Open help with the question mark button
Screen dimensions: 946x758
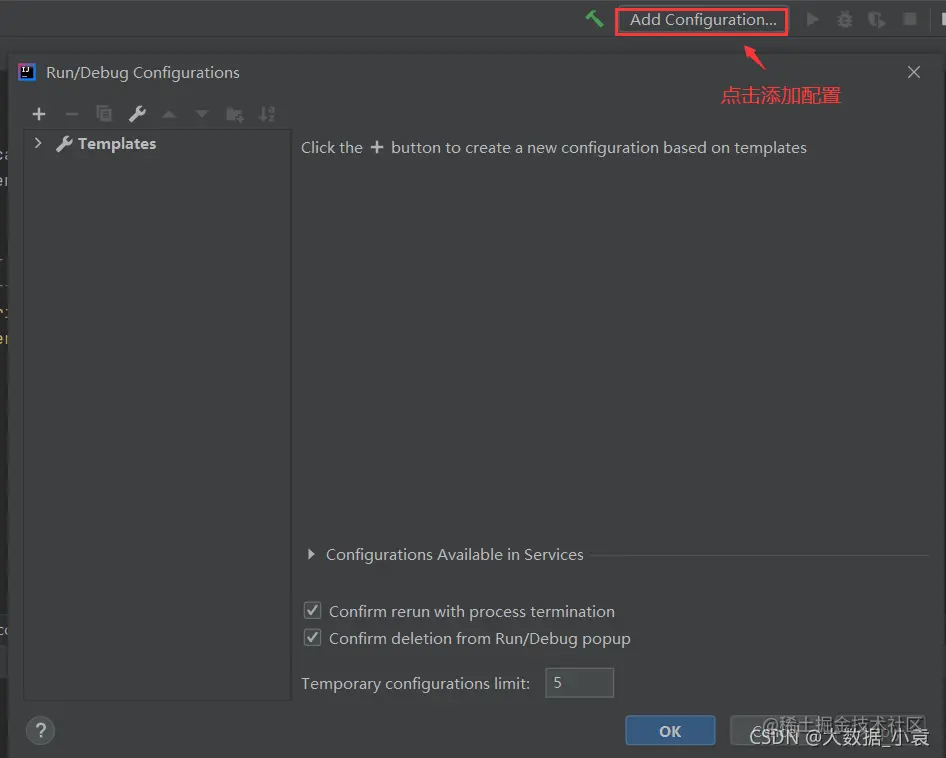[x=40, y=731]
